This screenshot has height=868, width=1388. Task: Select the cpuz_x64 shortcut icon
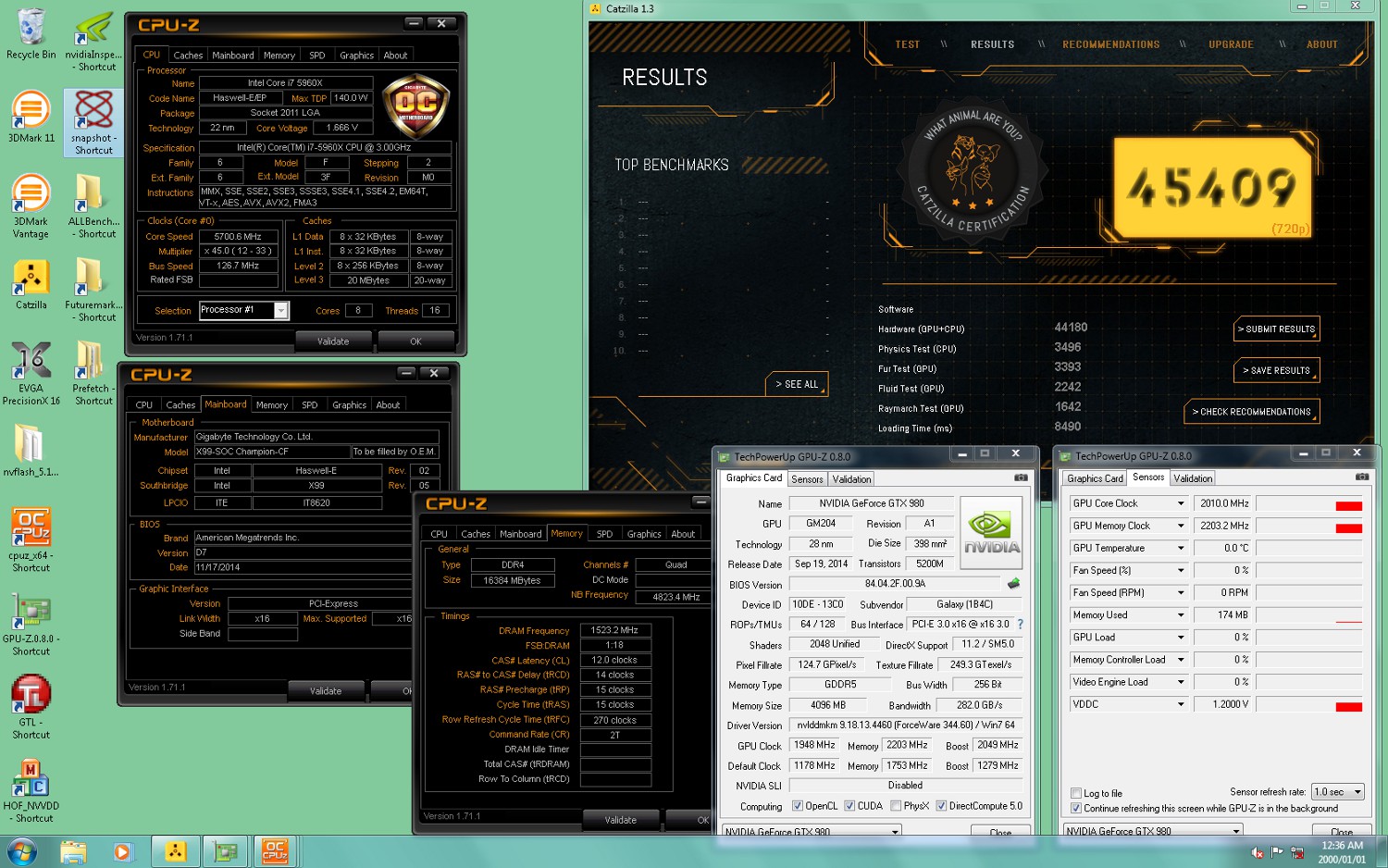pos(31,539)
